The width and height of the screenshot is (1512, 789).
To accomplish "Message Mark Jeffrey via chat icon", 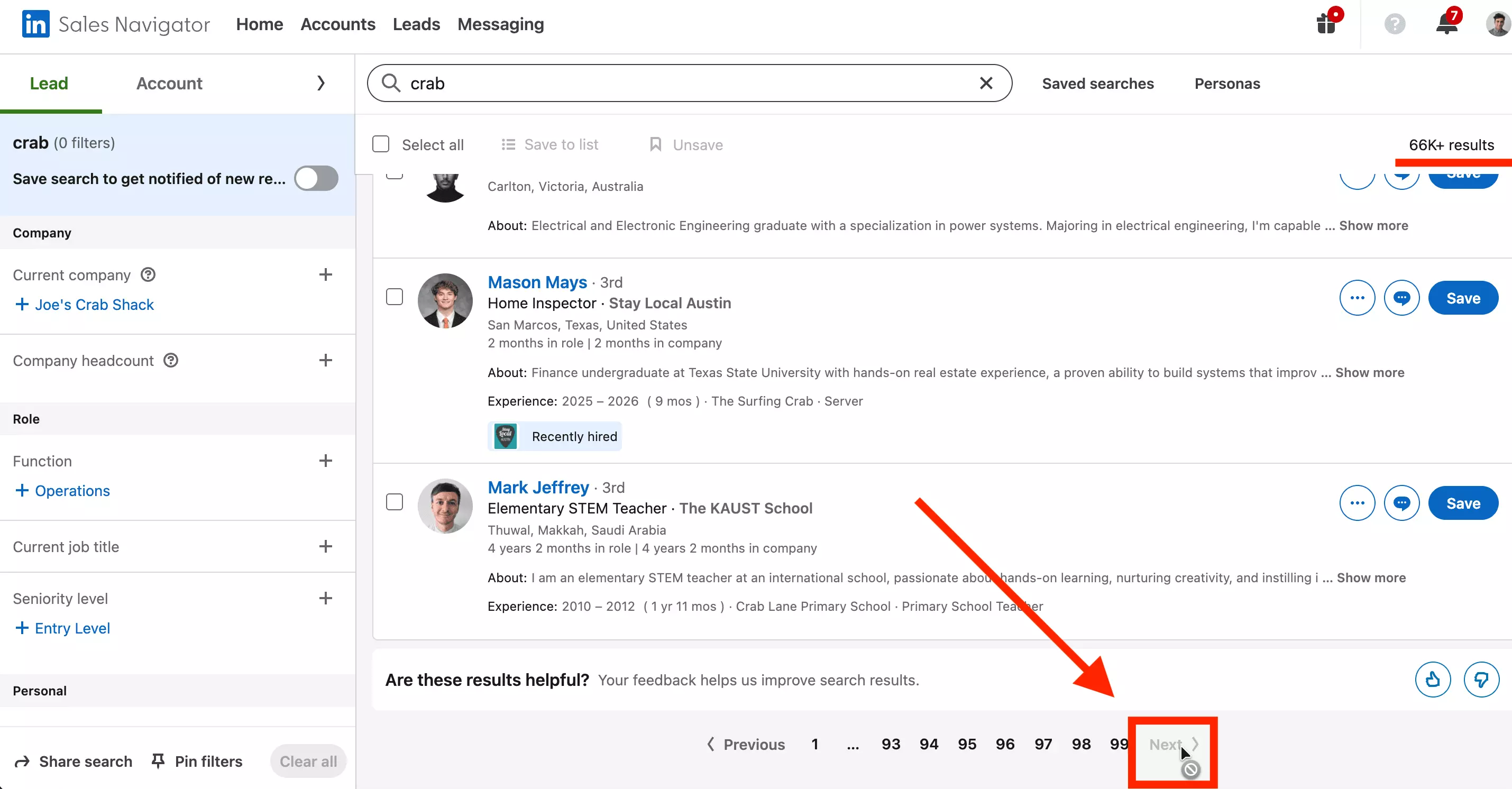I will click(1401, 503).
